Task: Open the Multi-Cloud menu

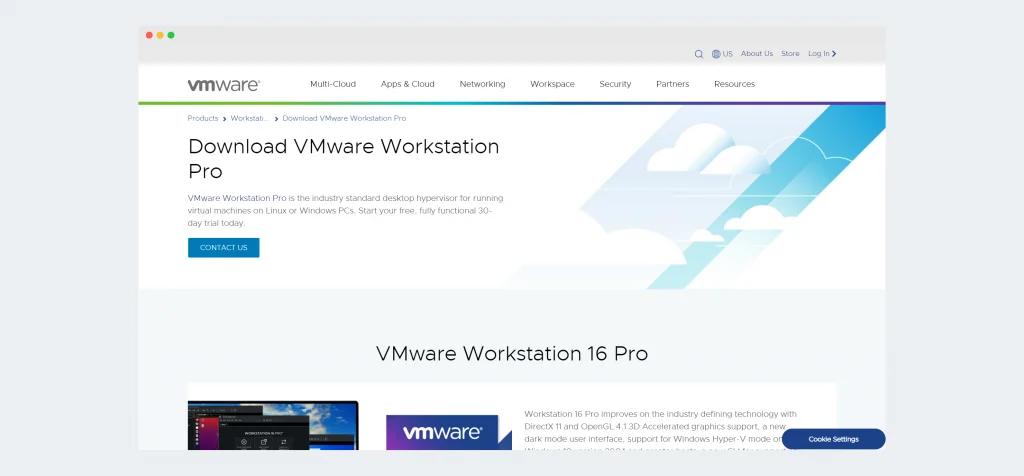Action: pyautogui.click(x=333, y=84)
